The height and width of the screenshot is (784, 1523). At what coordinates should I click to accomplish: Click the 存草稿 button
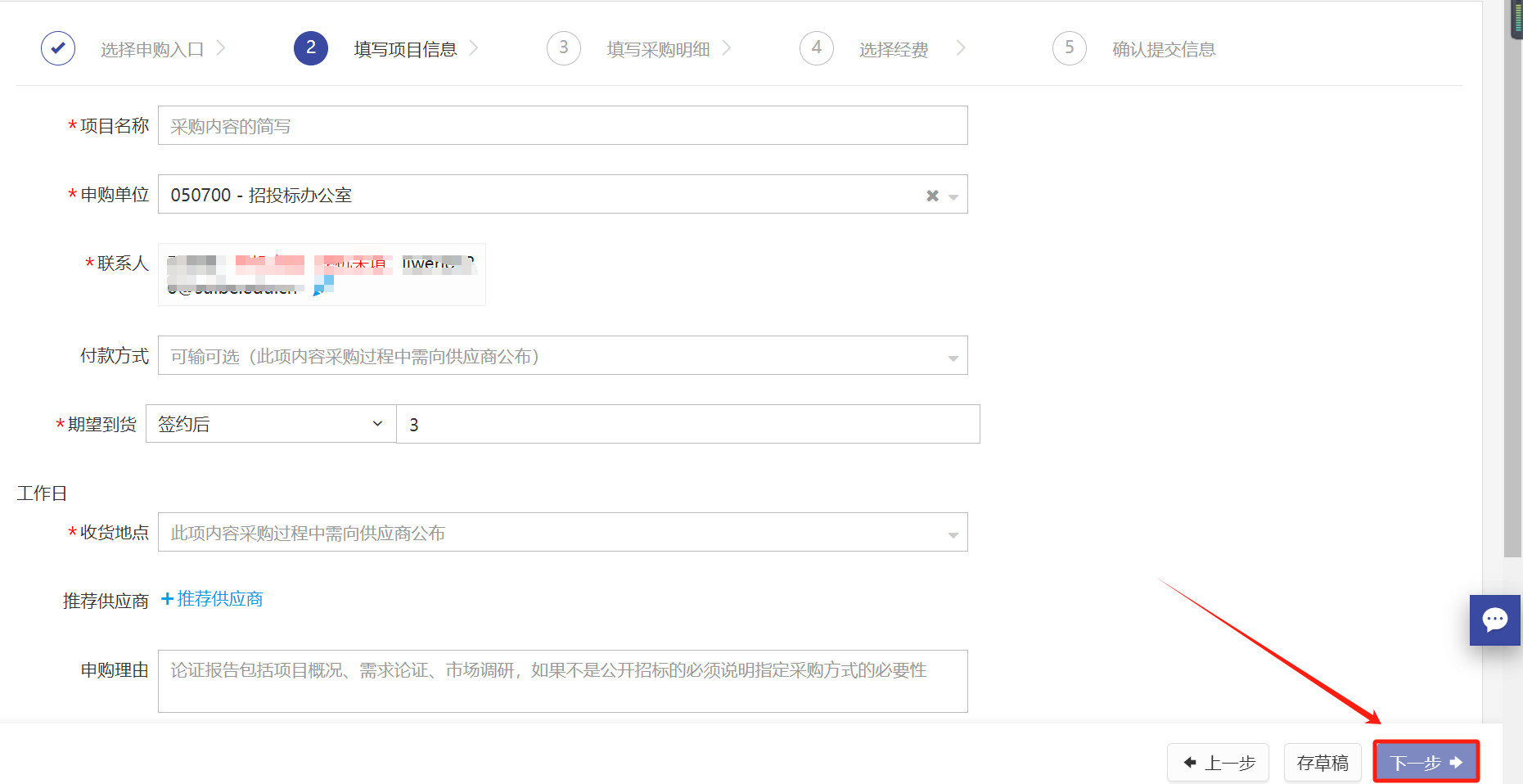(x=1322, y=763)
